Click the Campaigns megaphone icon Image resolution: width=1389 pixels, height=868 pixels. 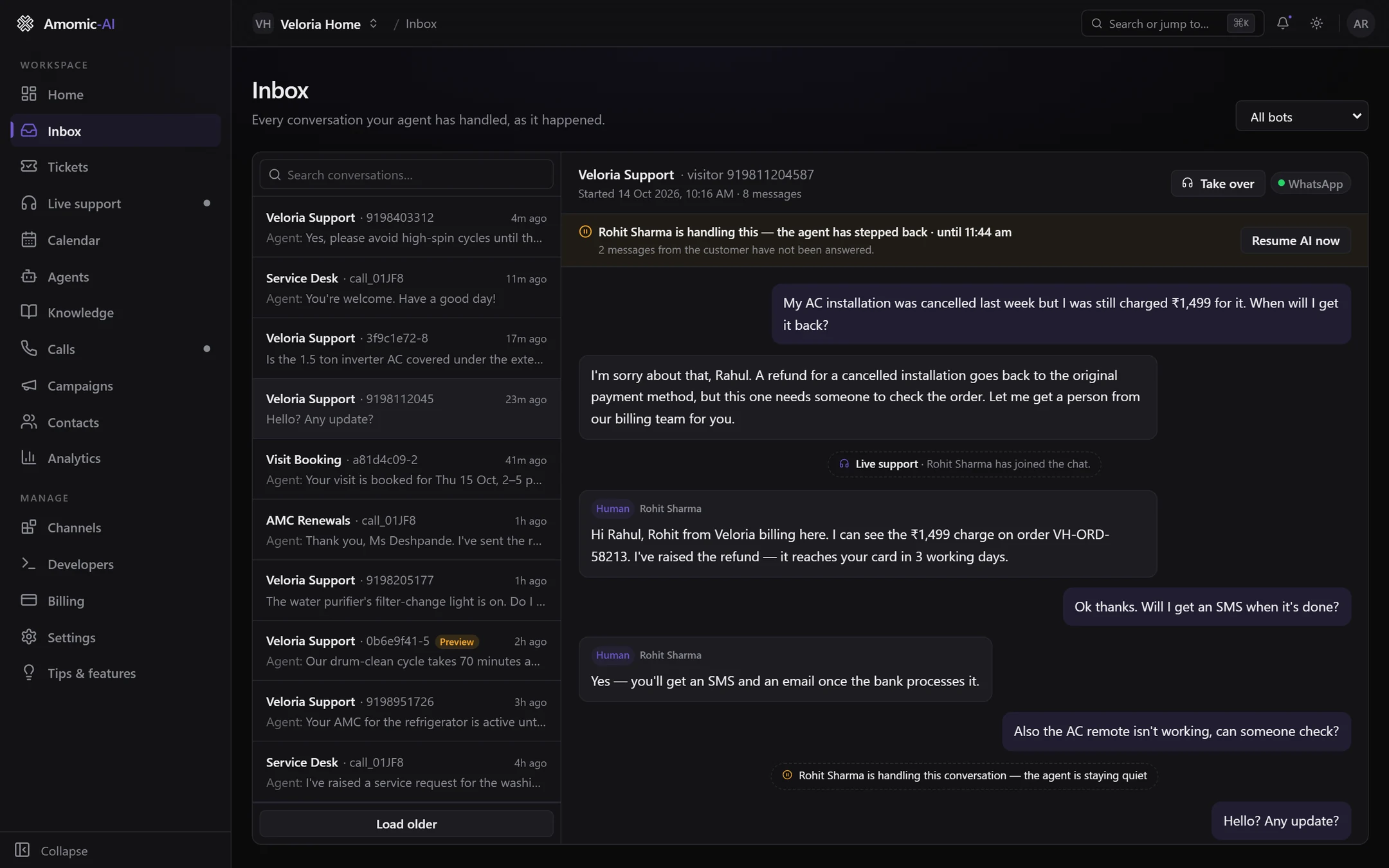[x=29, y=386]
